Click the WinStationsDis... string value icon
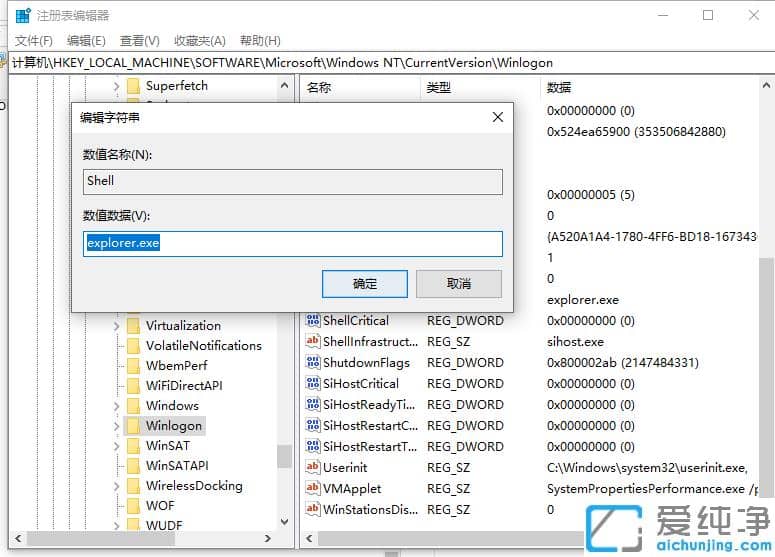 click(312, 509)
